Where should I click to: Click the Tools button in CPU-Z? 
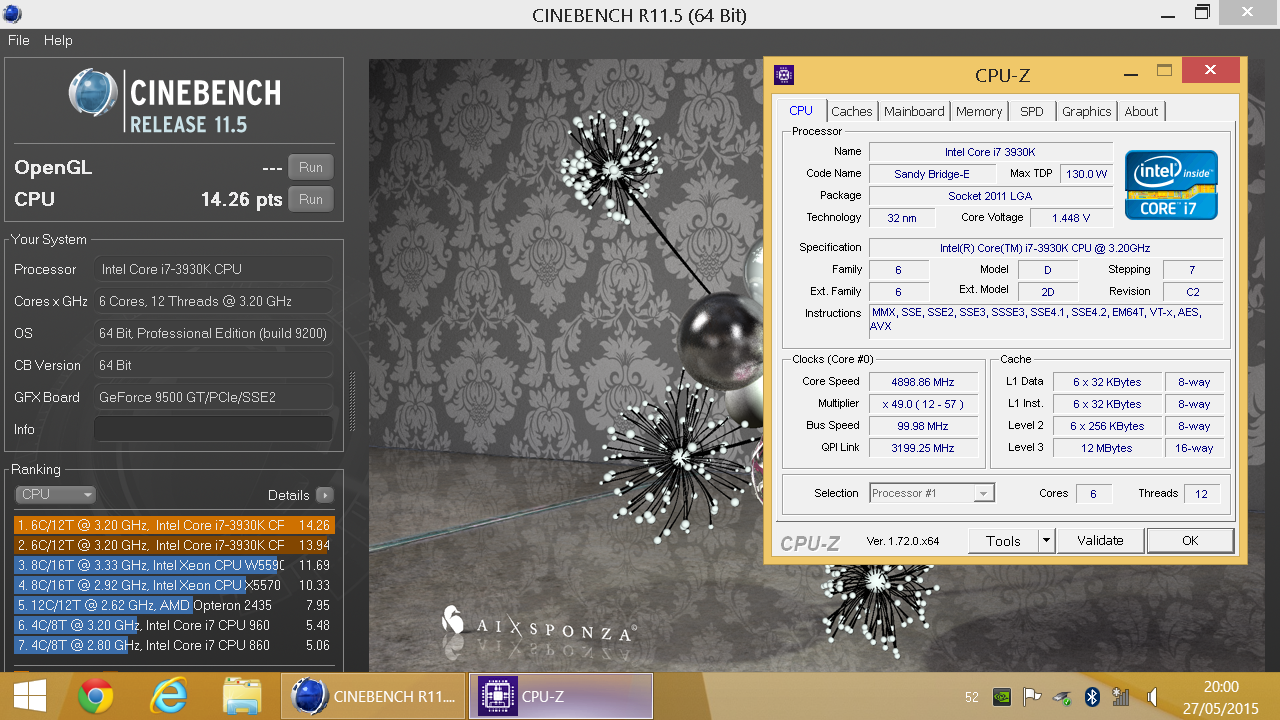pos(1003,540)
